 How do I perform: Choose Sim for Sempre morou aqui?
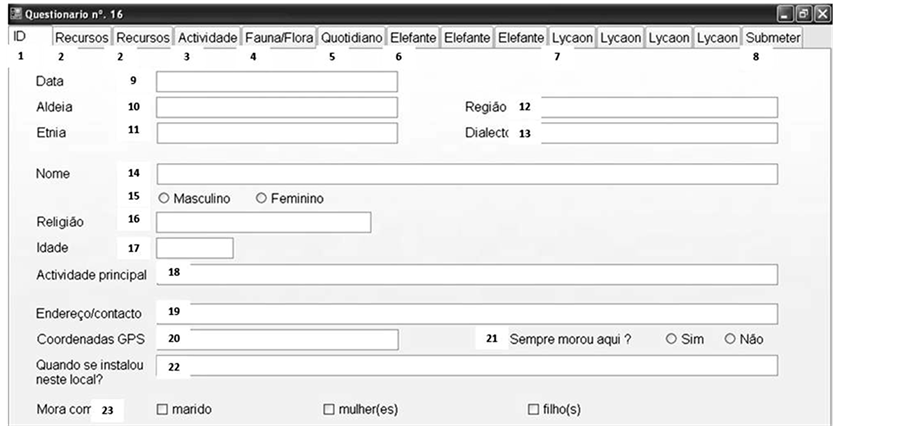(x=671, y=339)
